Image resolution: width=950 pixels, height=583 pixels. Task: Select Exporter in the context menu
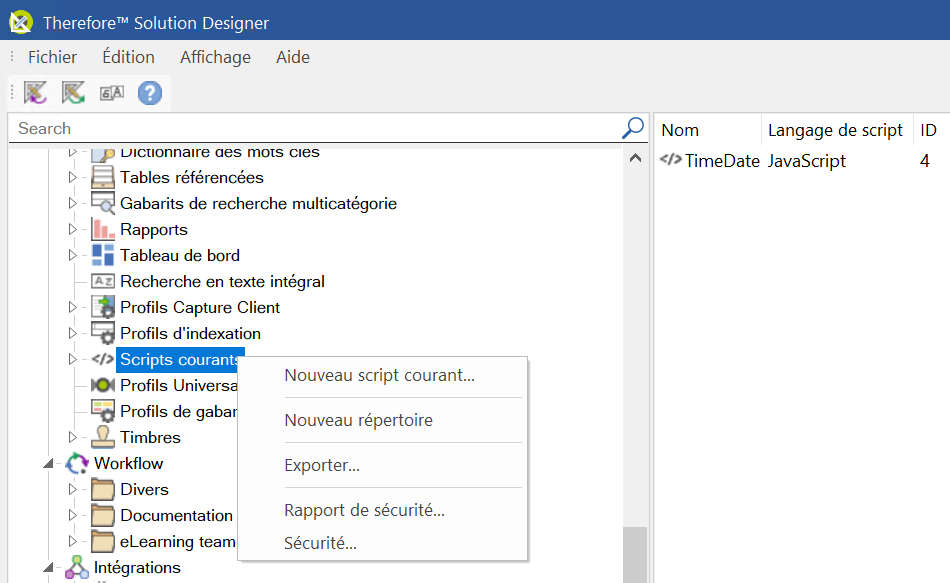322,465
